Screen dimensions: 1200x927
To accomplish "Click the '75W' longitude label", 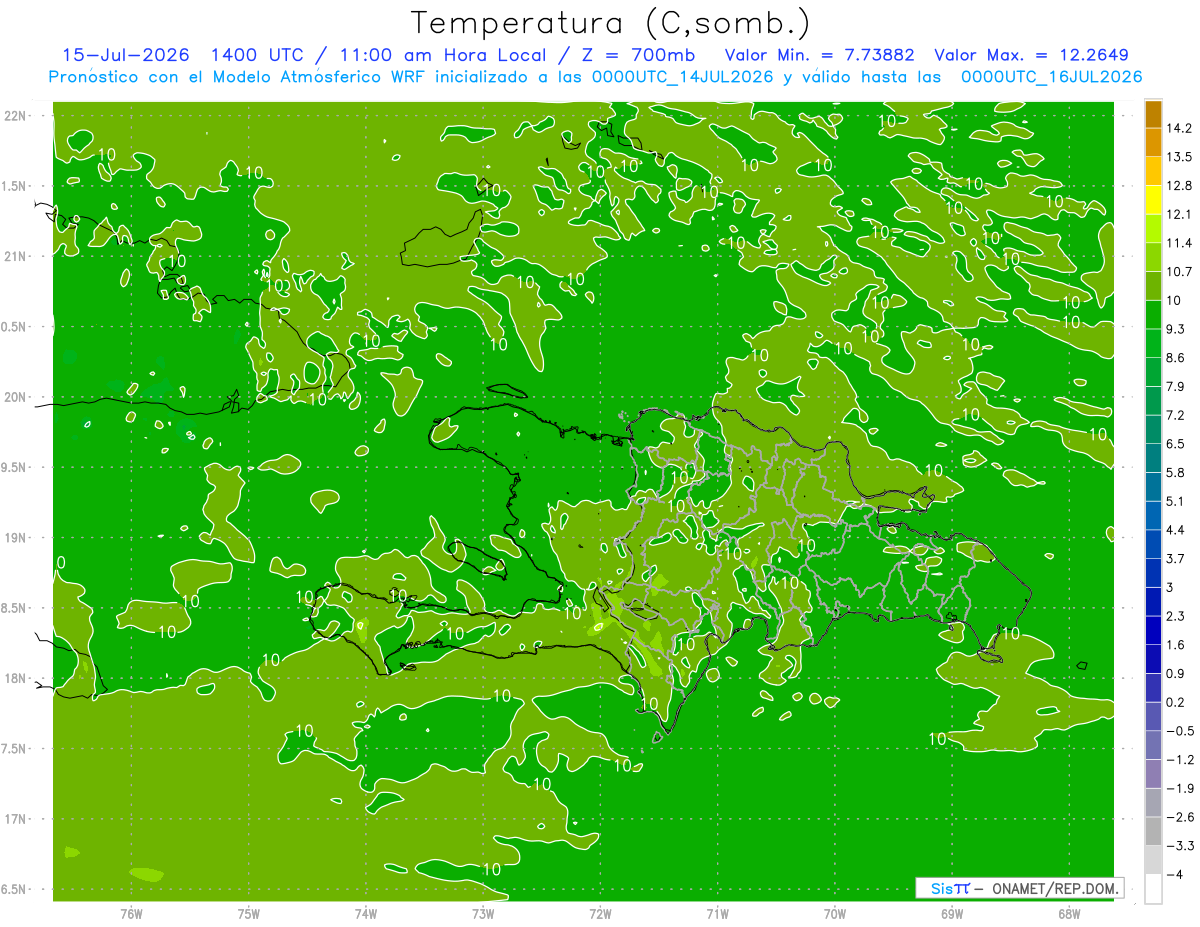I will pos(249,913).
